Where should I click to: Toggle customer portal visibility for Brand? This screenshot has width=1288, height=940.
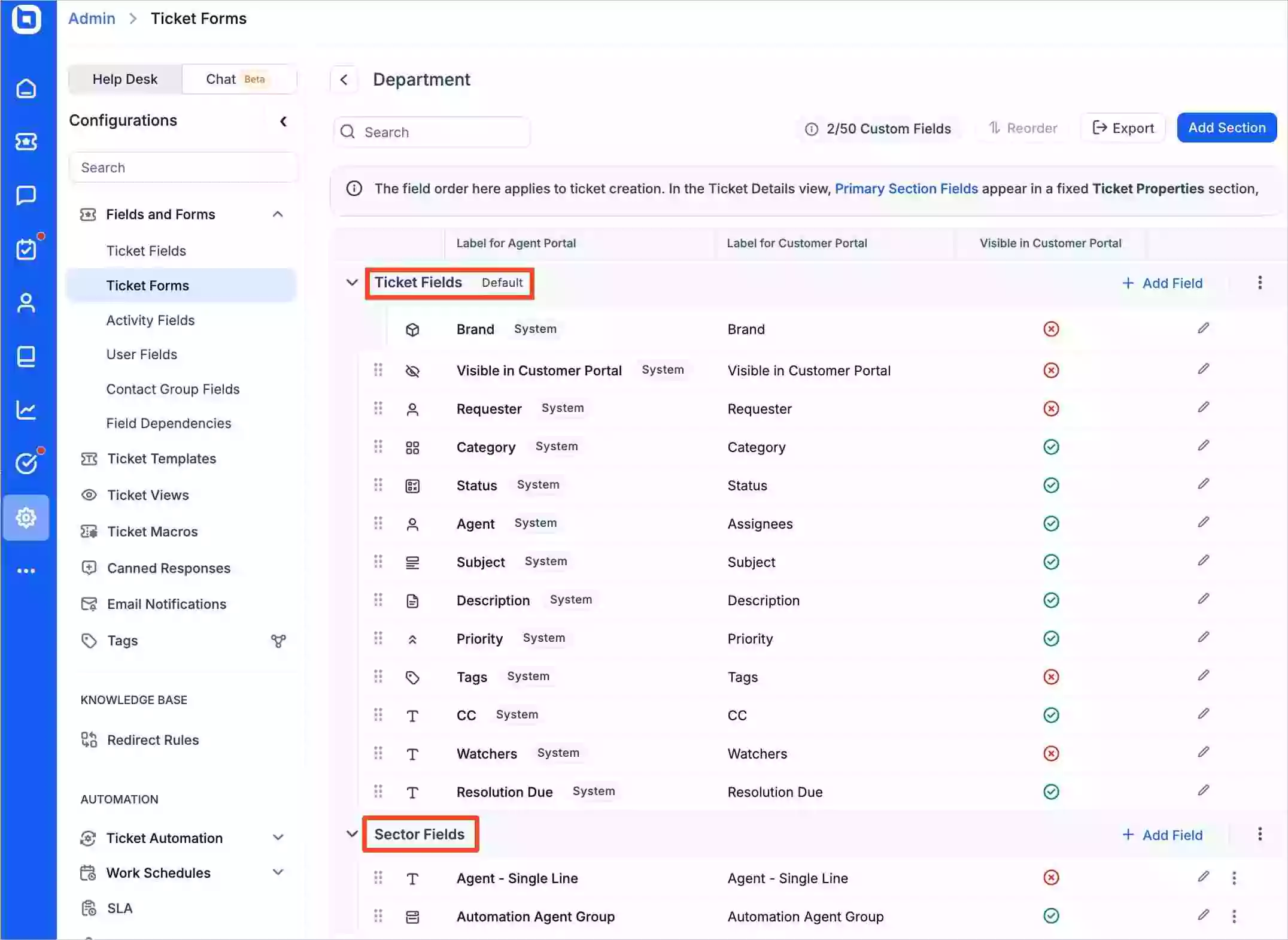click(1051, 329)
